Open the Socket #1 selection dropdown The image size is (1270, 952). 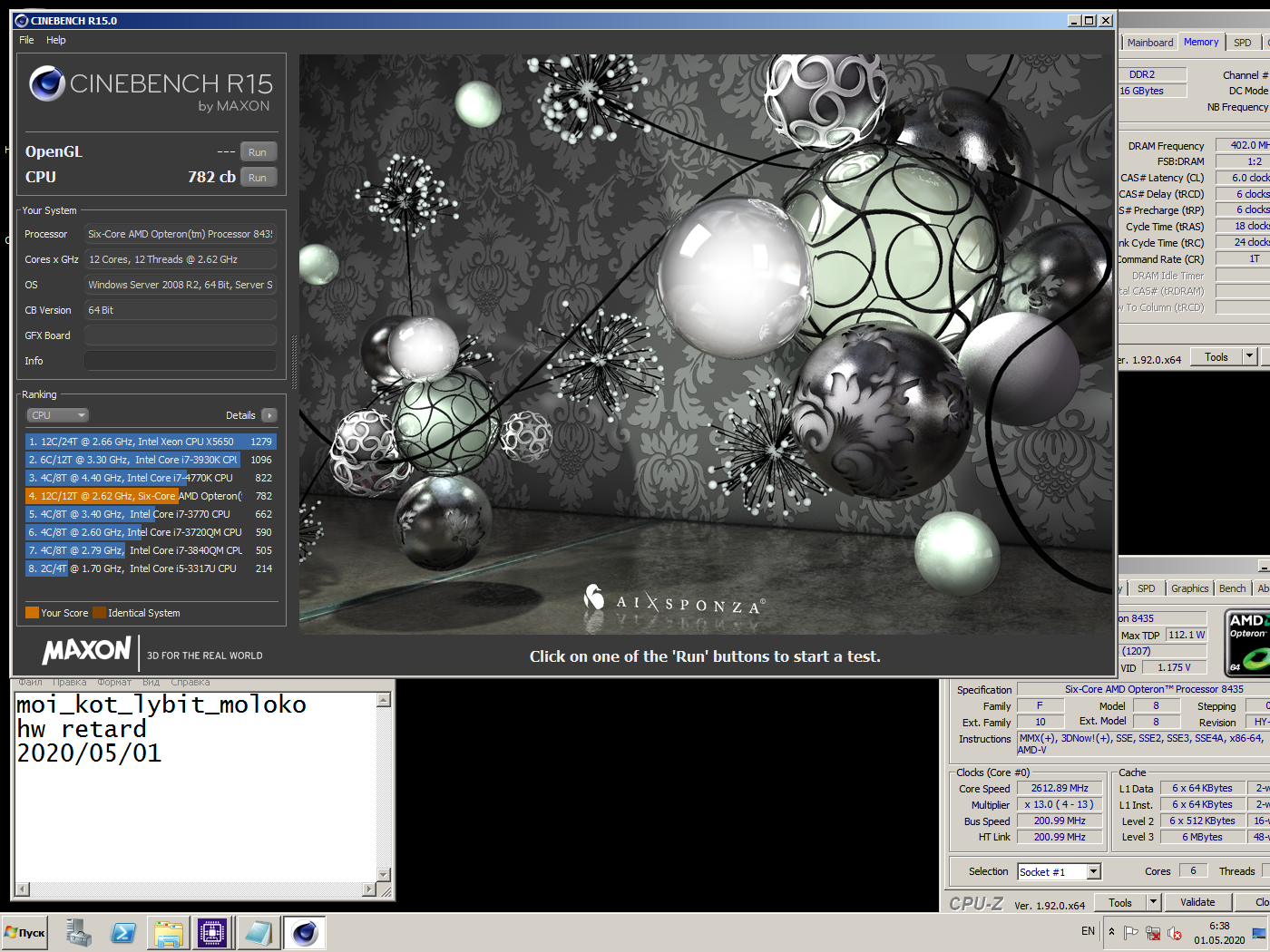1059,871
